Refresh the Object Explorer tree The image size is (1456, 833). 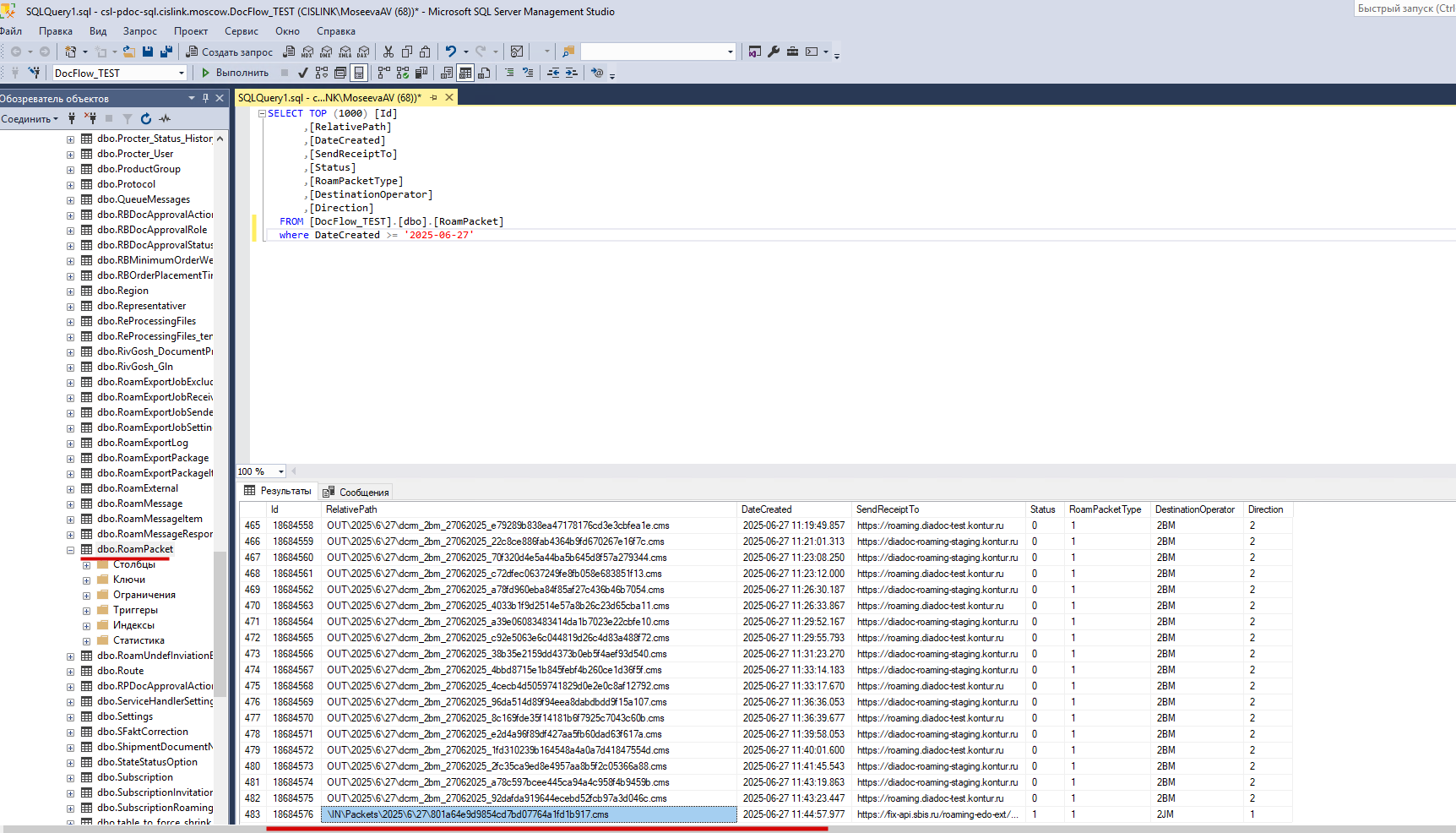click(146, 119)
